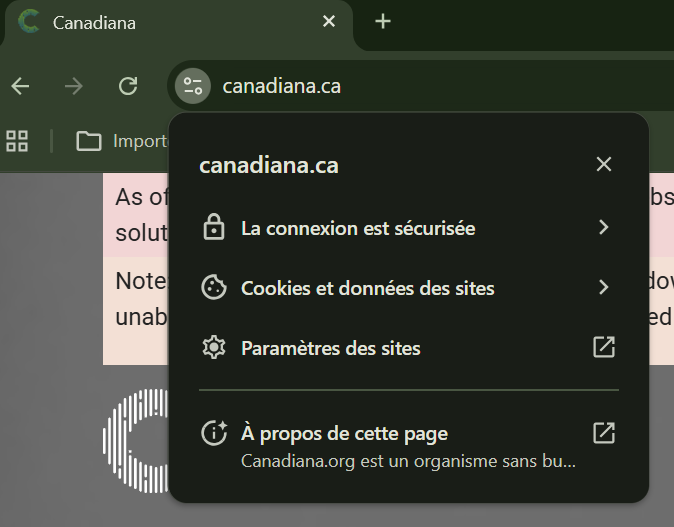Click the canadiana.ca URL in the address bar
The height and width of the screenshot is (527, 674).
point(282,86)
